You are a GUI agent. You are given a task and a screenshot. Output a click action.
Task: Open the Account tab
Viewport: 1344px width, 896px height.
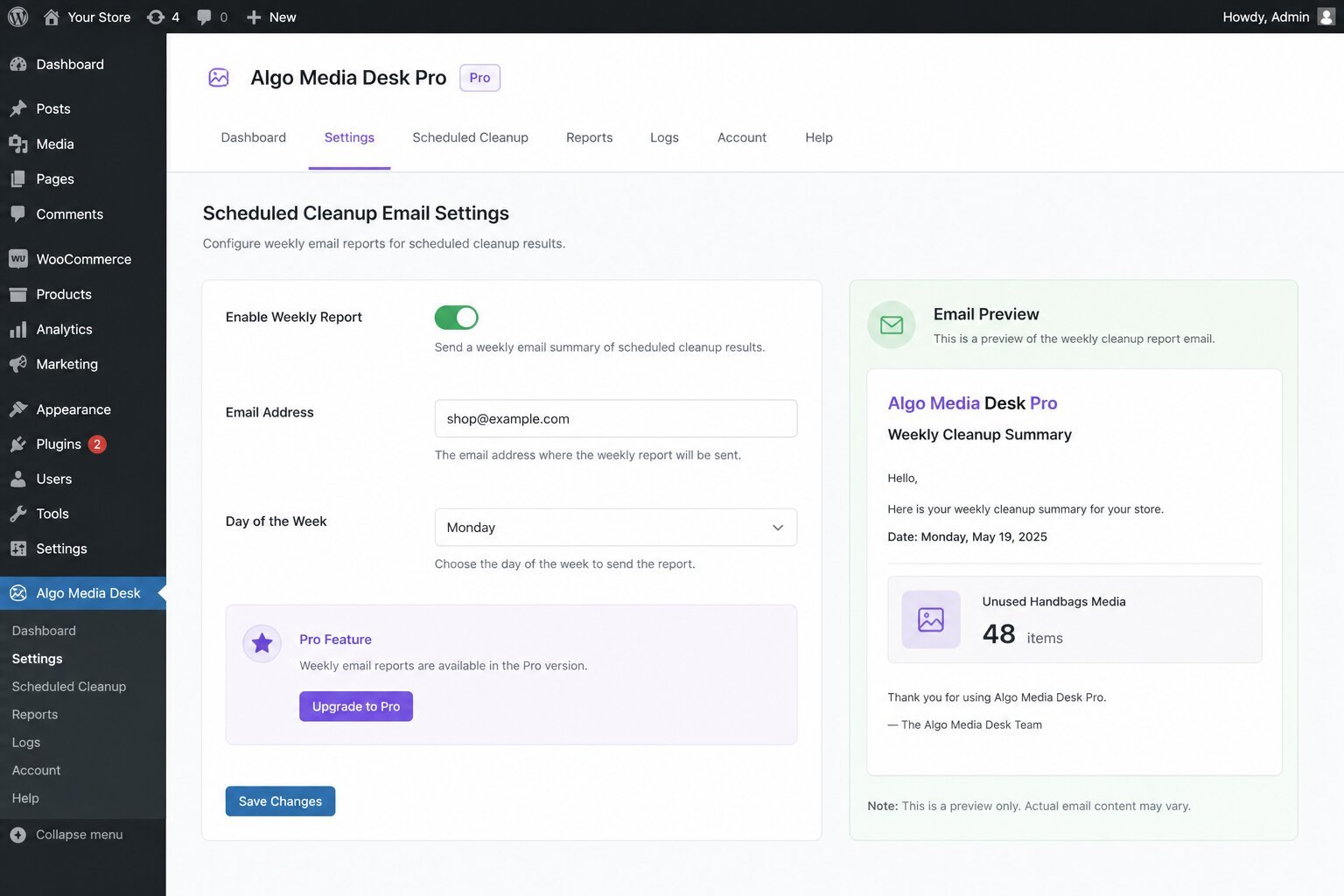(x=742, y=137)
